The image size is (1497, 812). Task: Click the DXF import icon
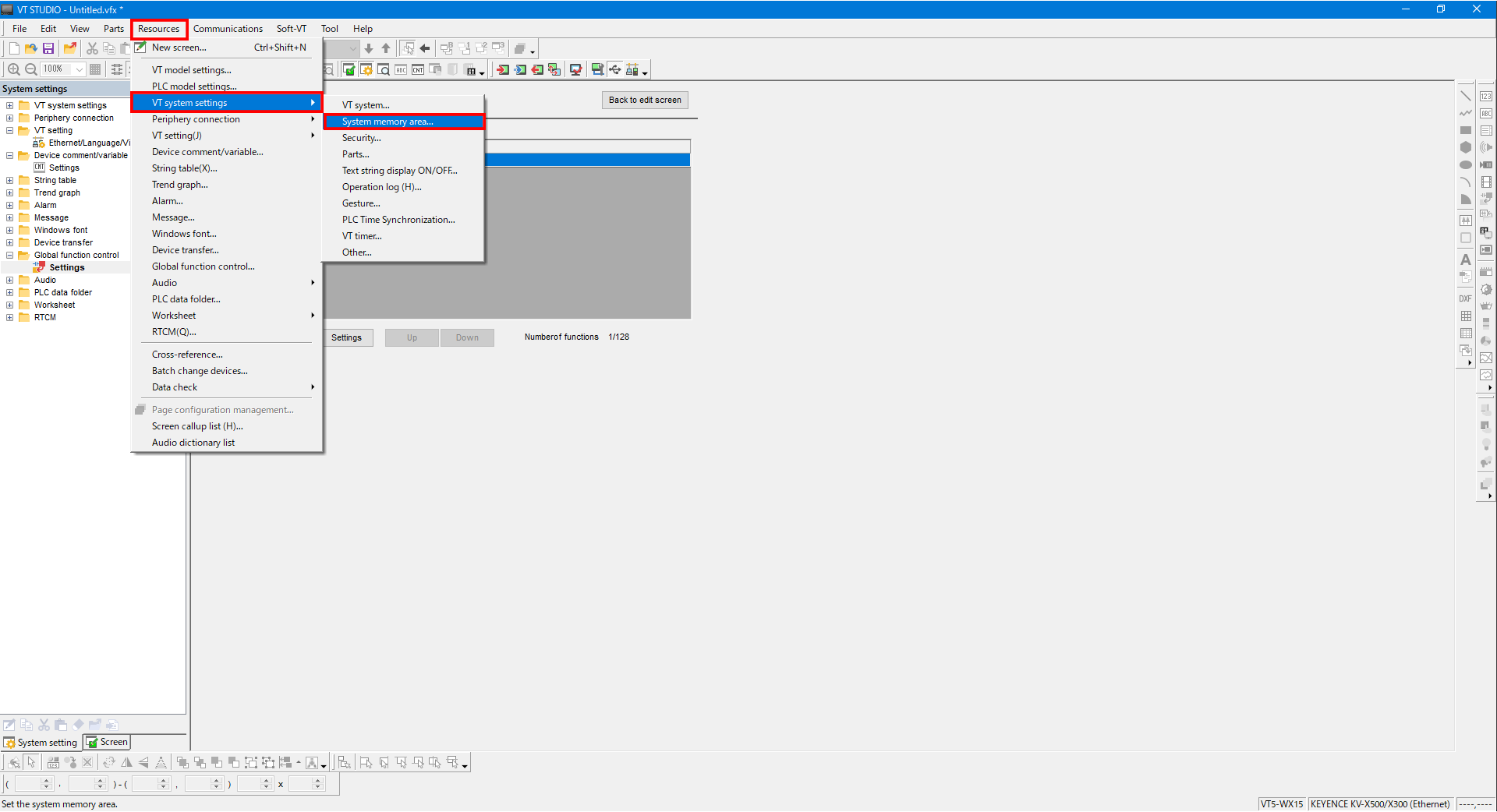1466,298
